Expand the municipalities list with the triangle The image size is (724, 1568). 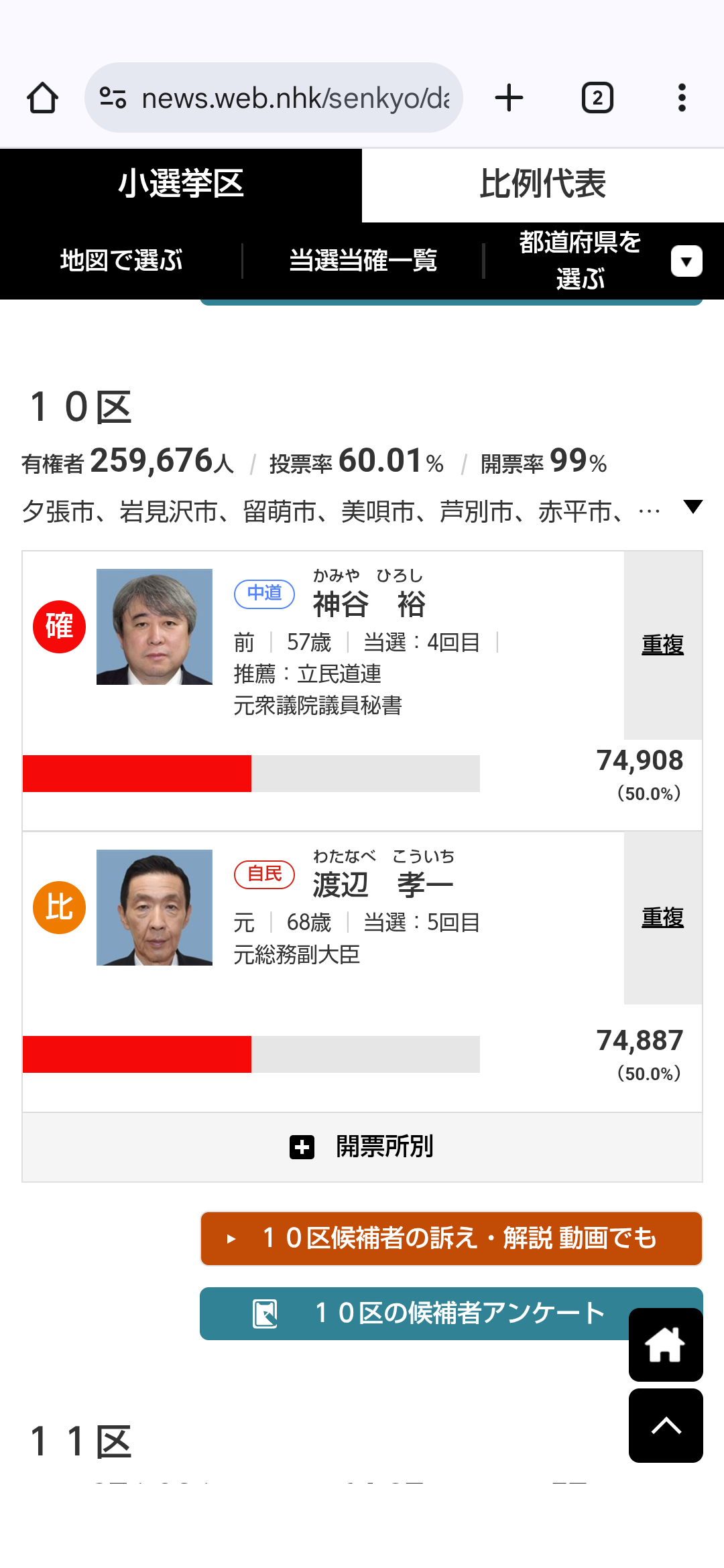692,507
